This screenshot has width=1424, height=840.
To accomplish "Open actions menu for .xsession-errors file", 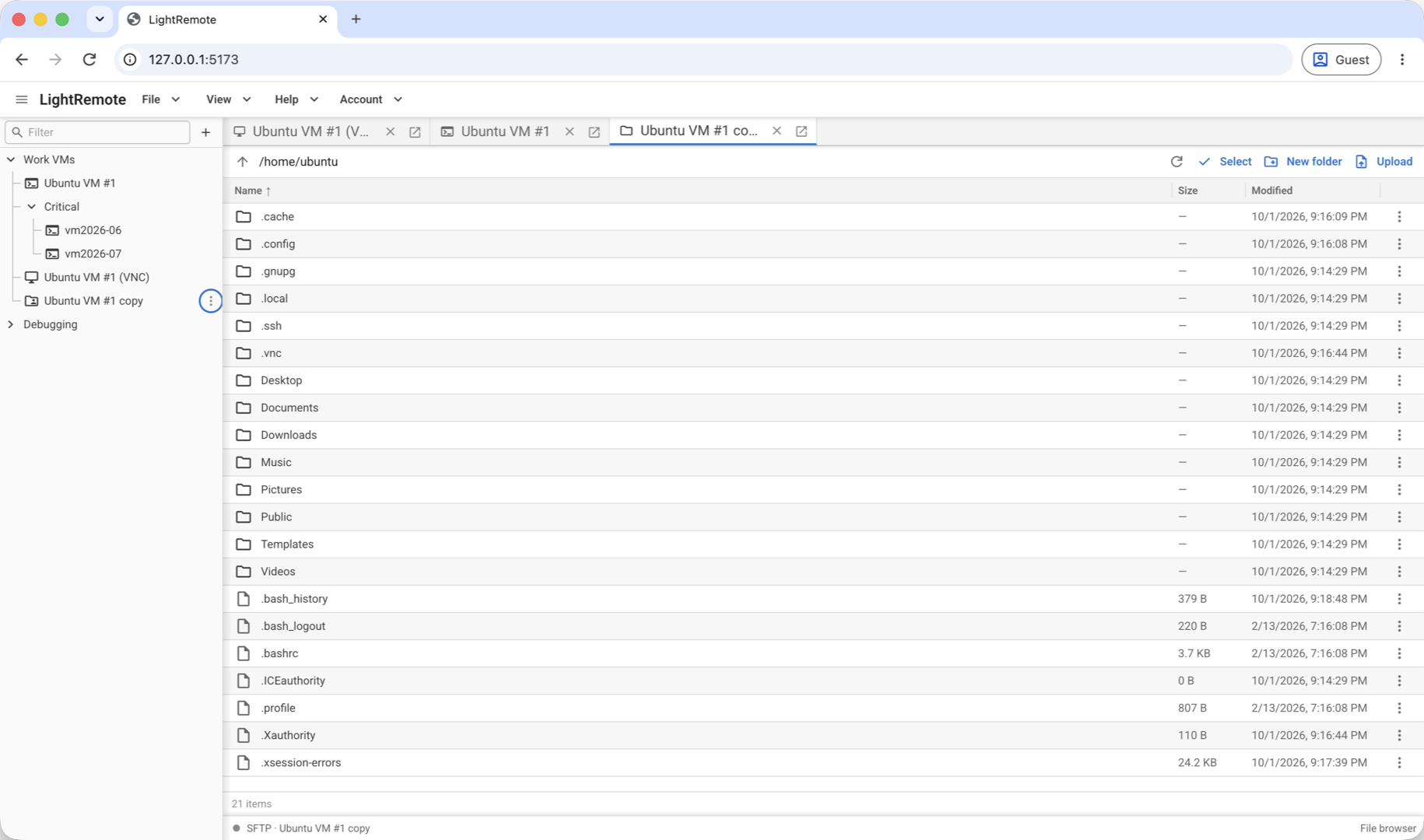I will click(x=1399, y=763).
